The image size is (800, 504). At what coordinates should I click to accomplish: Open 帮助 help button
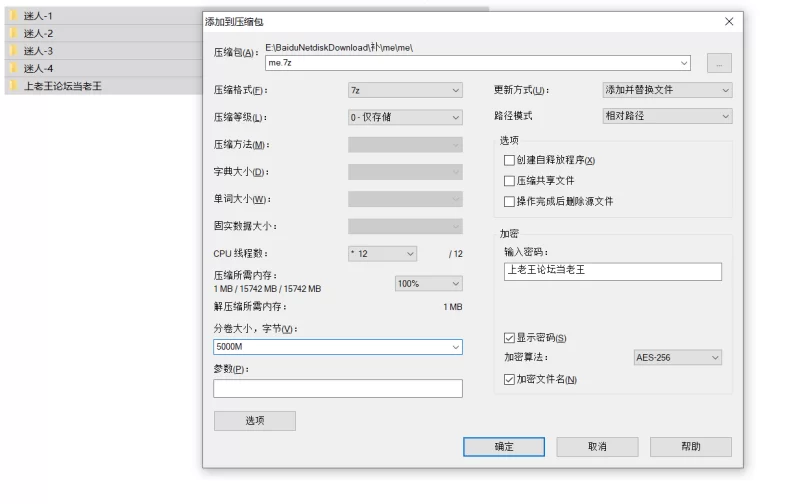pyautogui.click(x=691, y=447)
